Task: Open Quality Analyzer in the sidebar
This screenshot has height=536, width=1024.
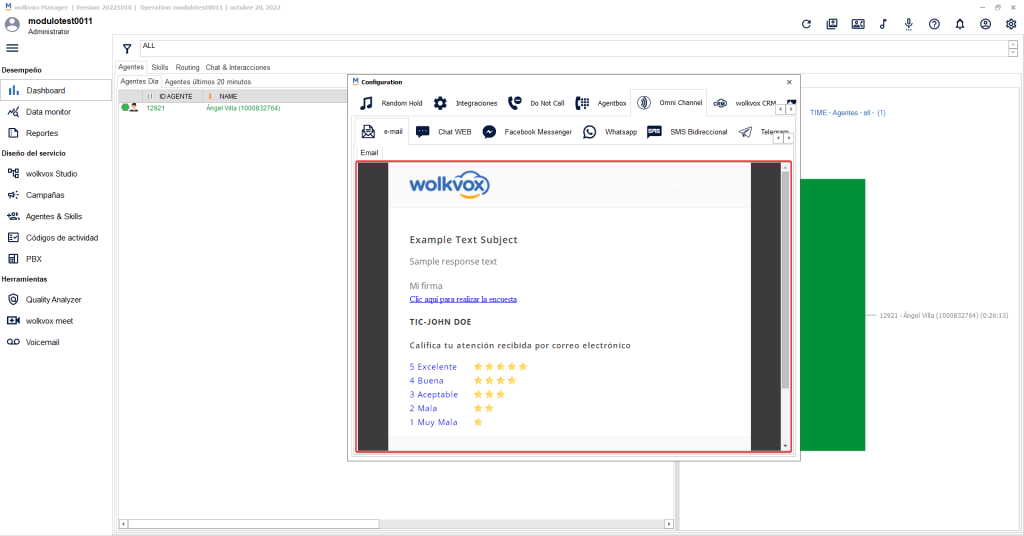Action: pos(56,300)
